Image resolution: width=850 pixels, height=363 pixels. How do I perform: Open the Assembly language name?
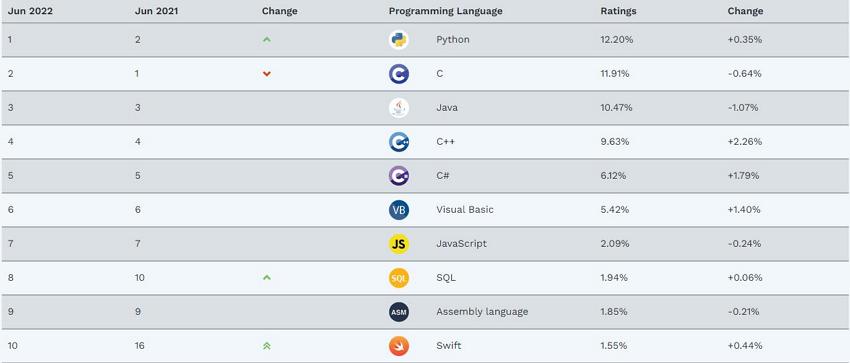(482, 312)
